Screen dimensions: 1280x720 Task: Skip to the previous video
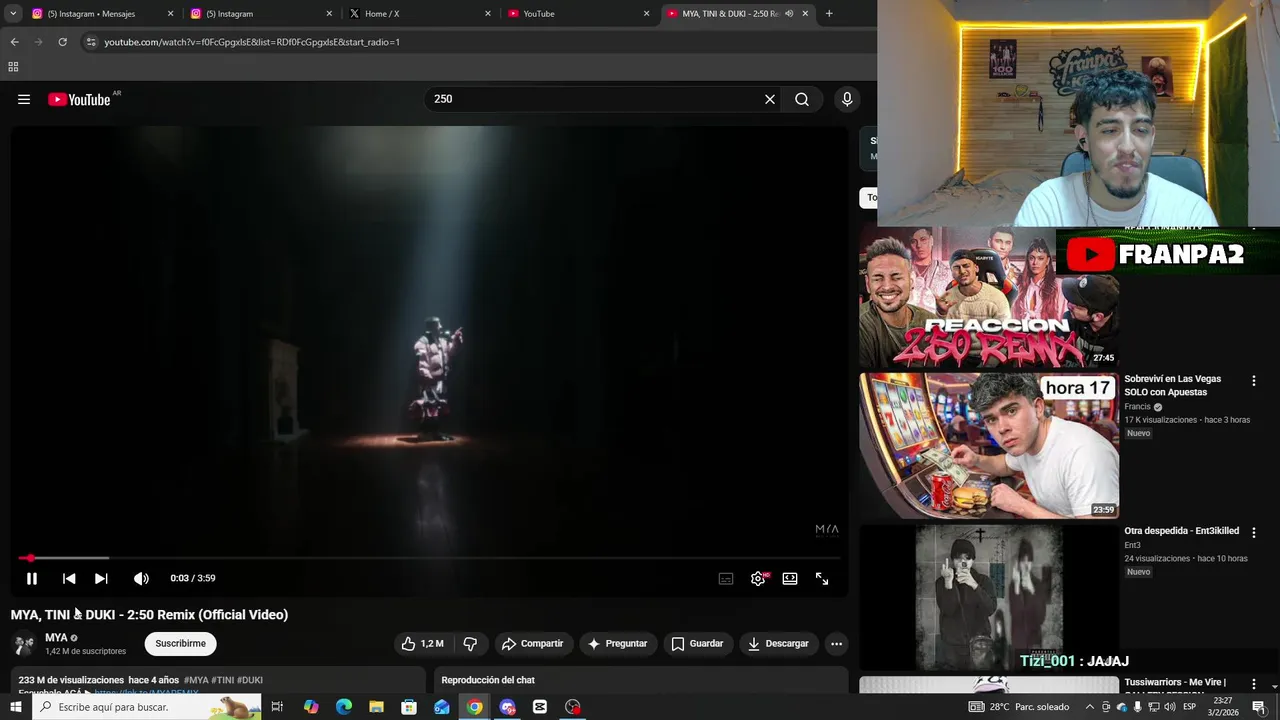click(69, 578)
